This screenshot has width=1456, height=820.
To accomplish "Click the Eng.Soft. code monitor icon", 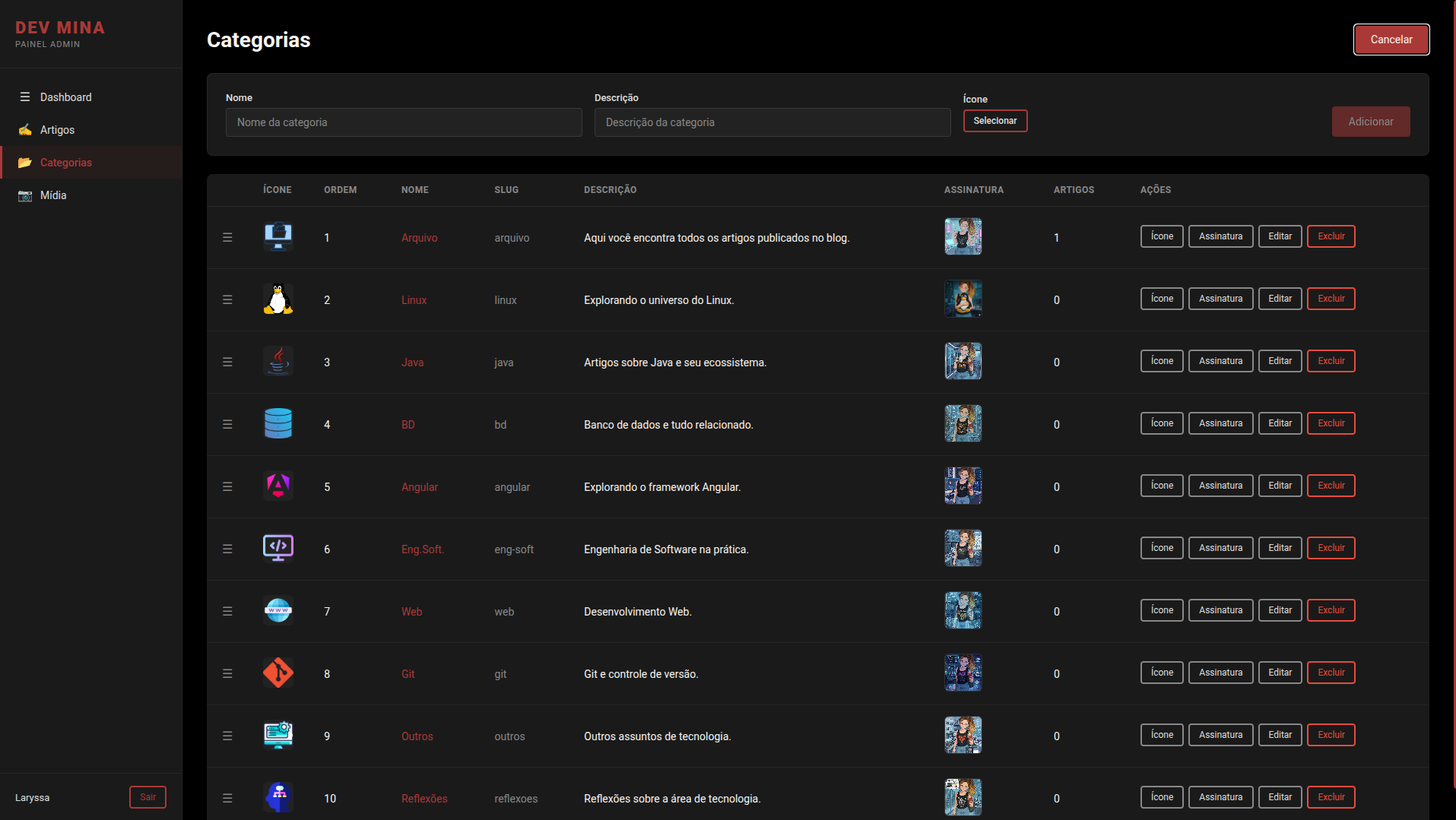I will tap(278, 549).
